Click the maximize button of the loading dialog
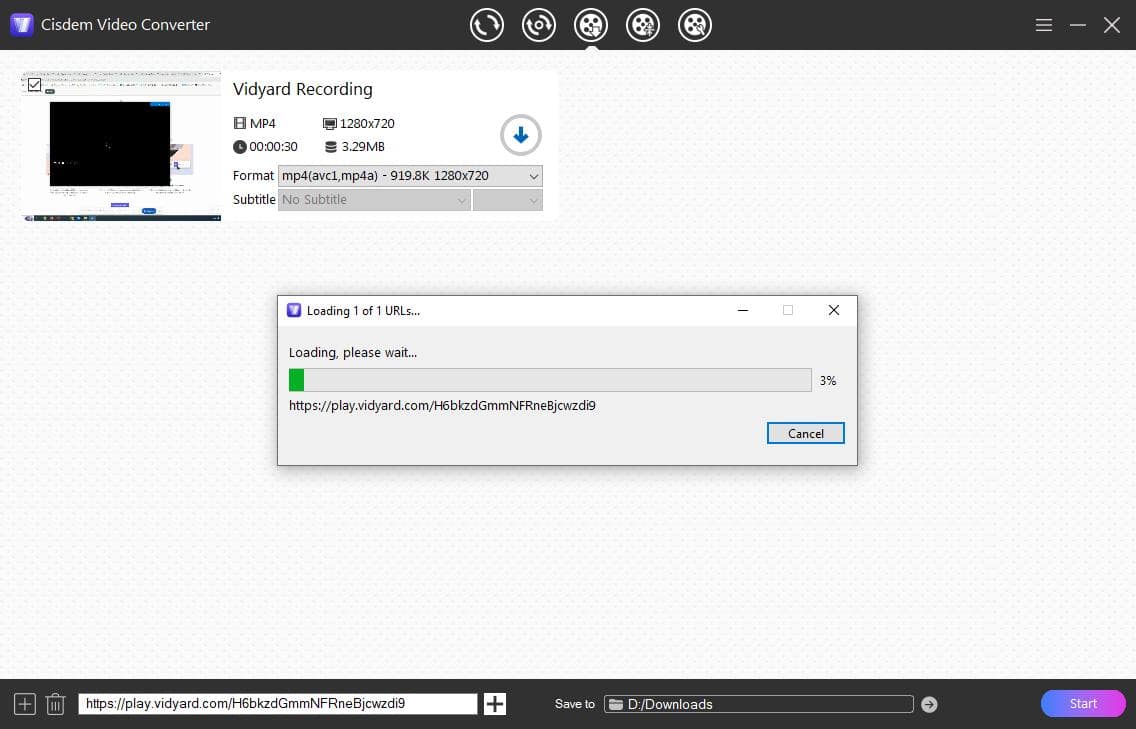Viewport: 1136px width, 729px height. pyautogui.click(x=788, y=310)
